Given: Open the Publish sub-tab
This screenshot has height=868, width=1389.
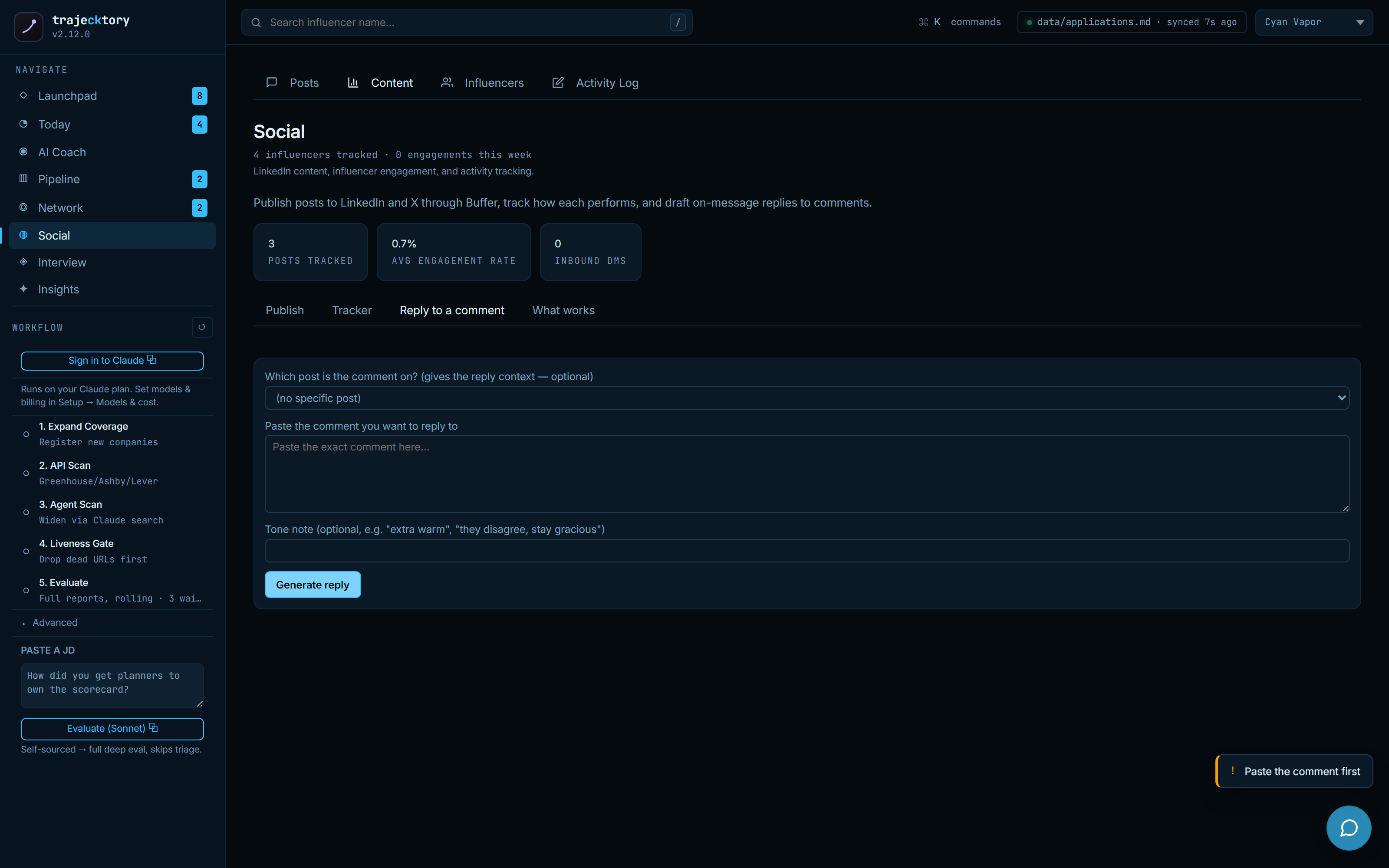Looking at the screenshot, I should point(285,310).
